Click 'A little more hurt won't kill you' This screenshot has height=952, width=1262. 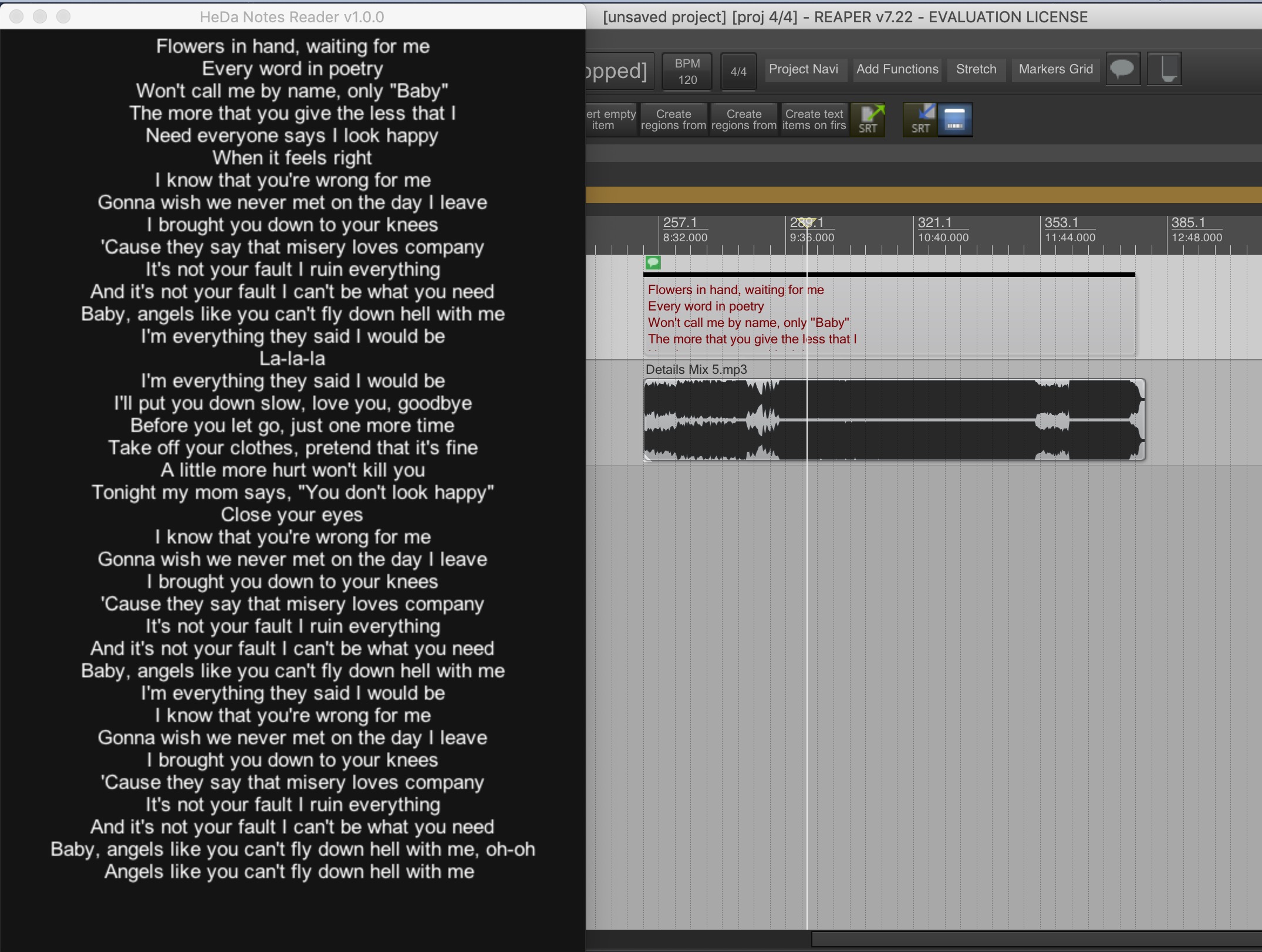pyautogui.click(x=293, y=470)
